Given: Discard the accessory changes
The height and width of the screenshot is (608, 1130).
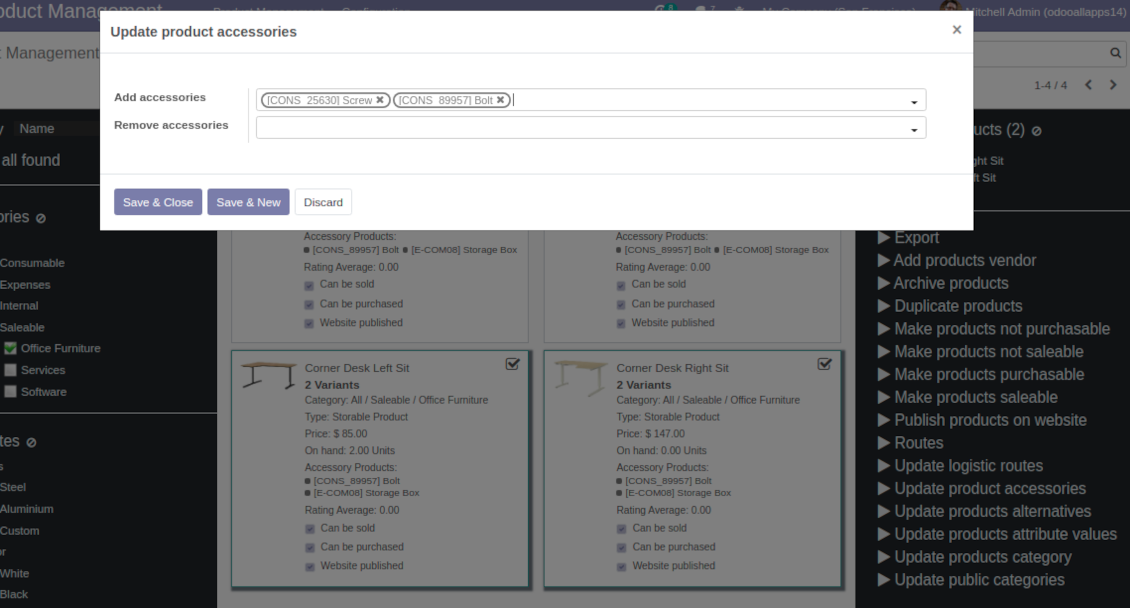Looking at the screenshot, I should point(323,202).
